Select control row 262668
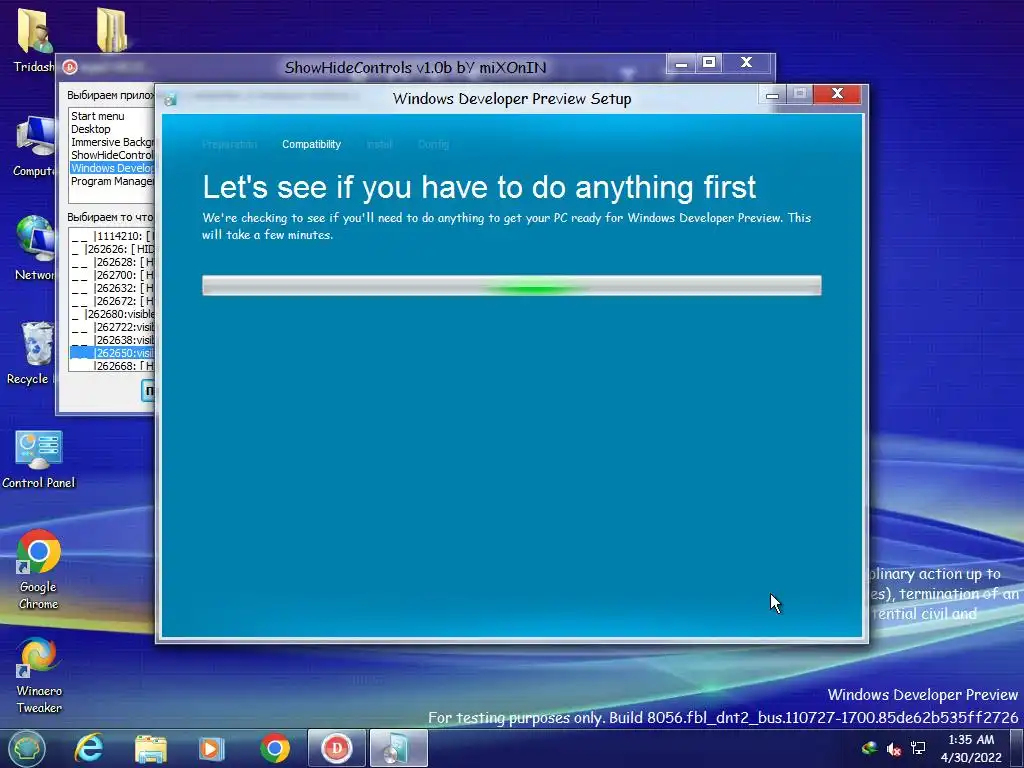Image resolution: width=1024 pixels, height=768 pixels. [x=112, y=366]
